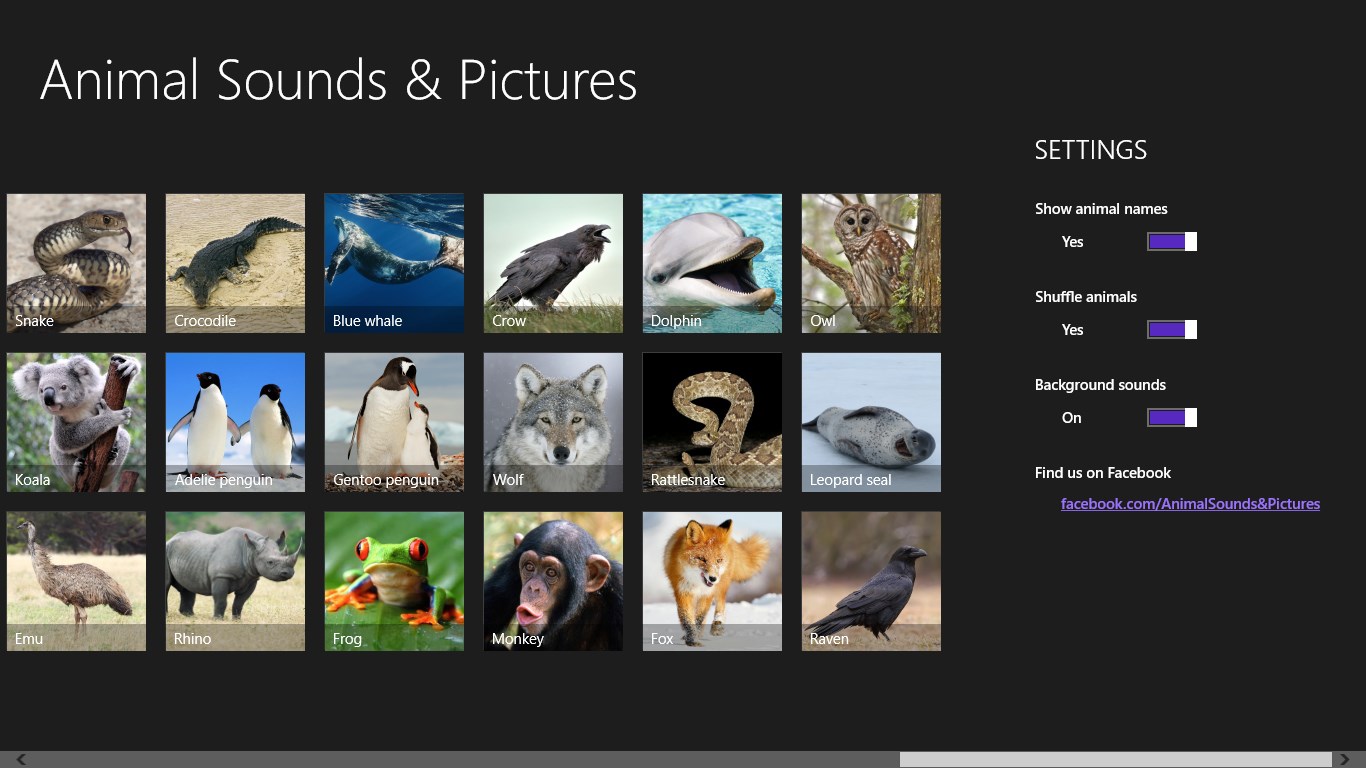The image size is (1366, 768).
Task: Disable the Shuffle animals switch
Action: (x=1171, y=329)
